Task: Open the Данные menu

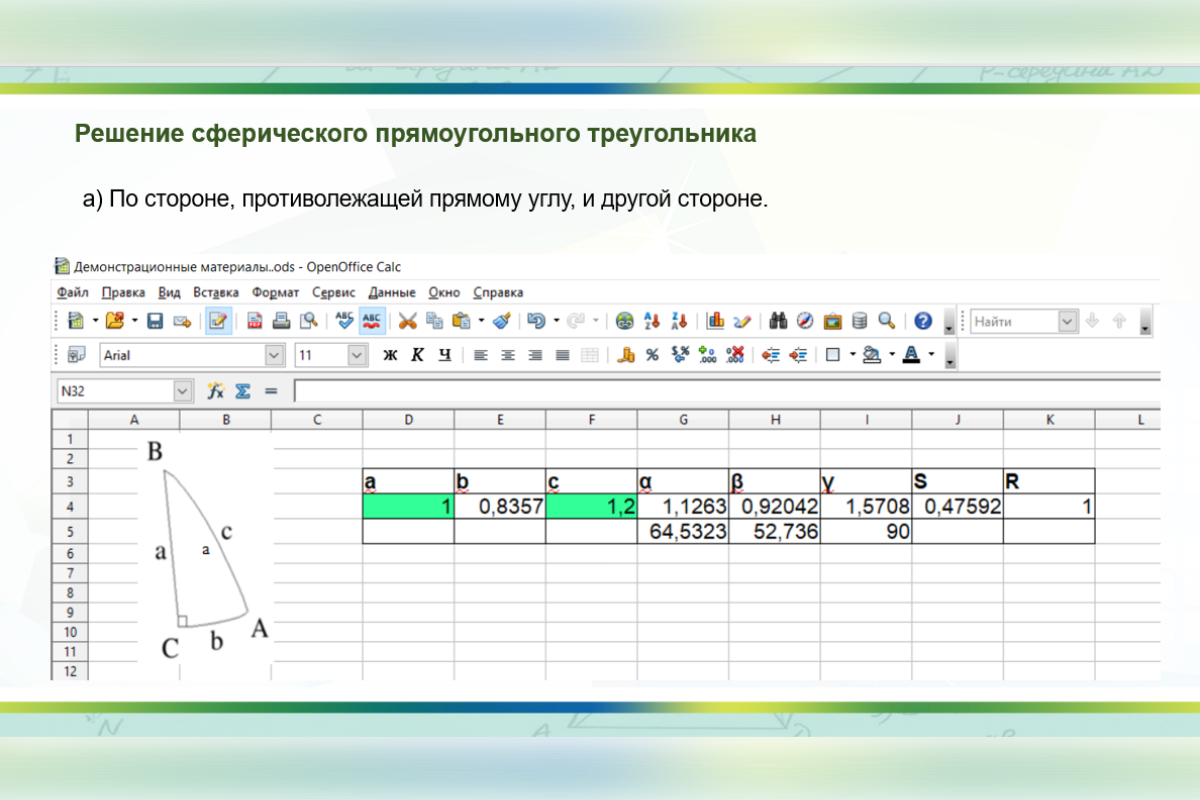Action: [392, 293]
